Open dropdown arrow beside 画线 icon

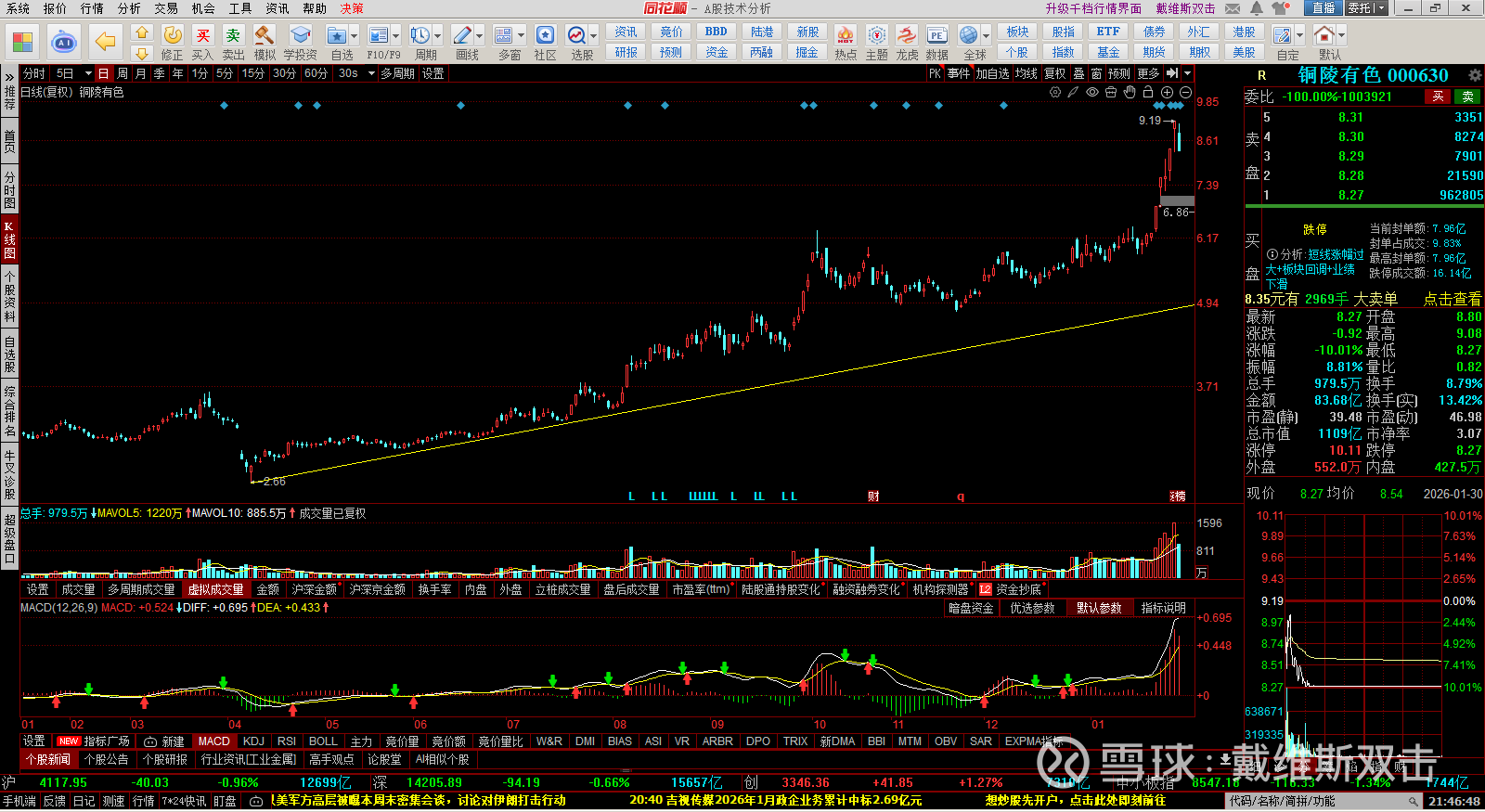tap(479, 36)
